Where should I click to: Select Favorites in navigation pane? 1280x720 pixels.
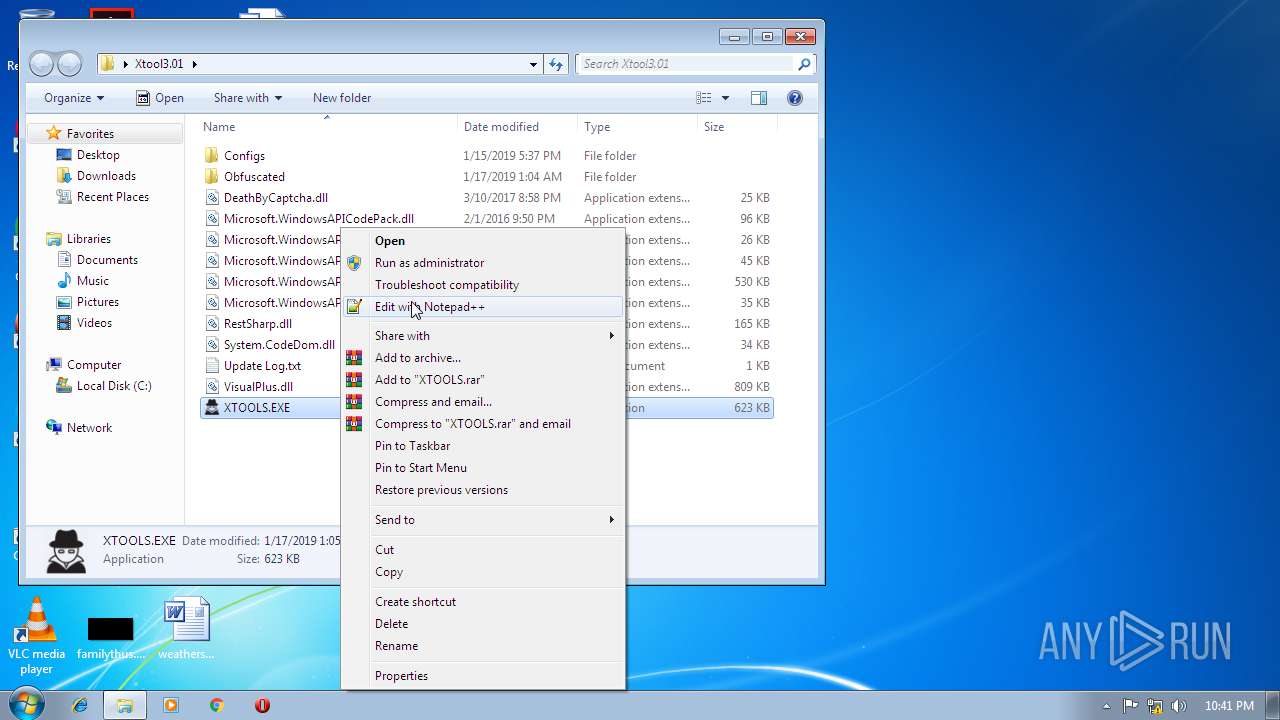(x=90, y=134)
